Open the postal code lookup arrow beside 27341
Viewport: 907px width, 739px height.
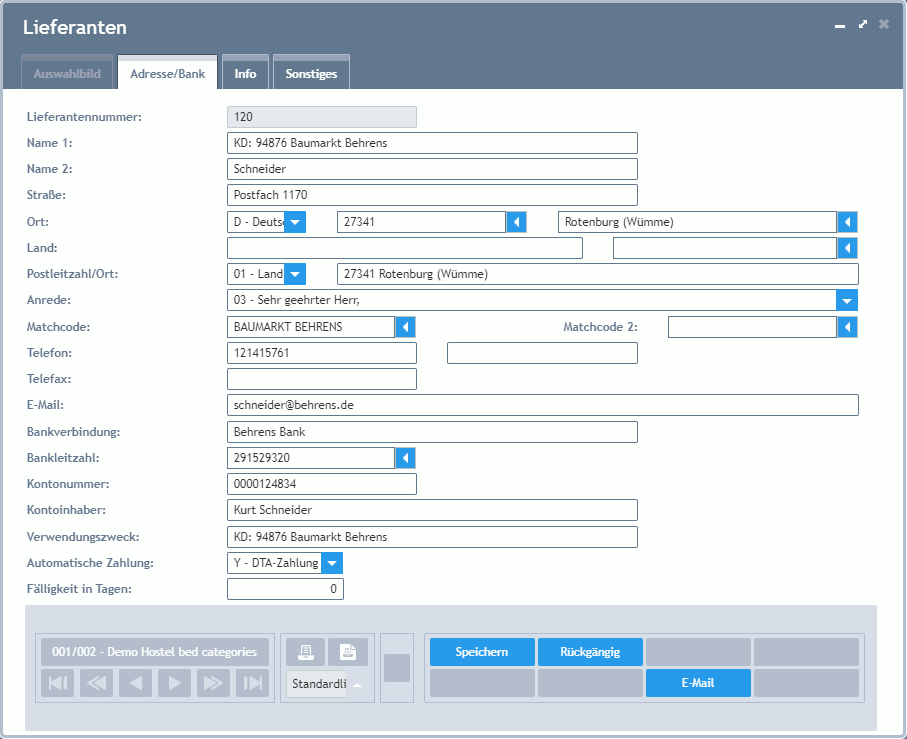517,222
